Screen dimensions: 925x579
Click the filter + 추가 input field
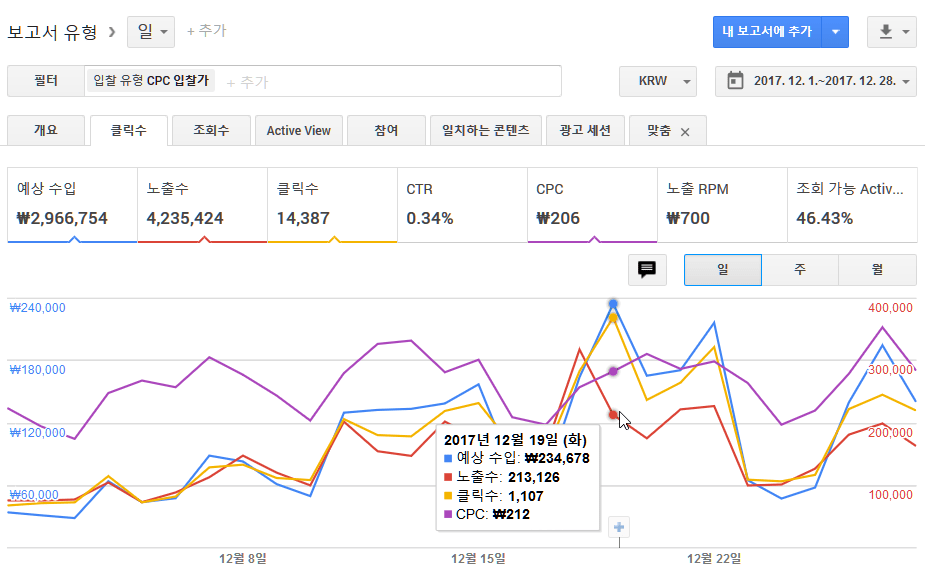(390, 81)
